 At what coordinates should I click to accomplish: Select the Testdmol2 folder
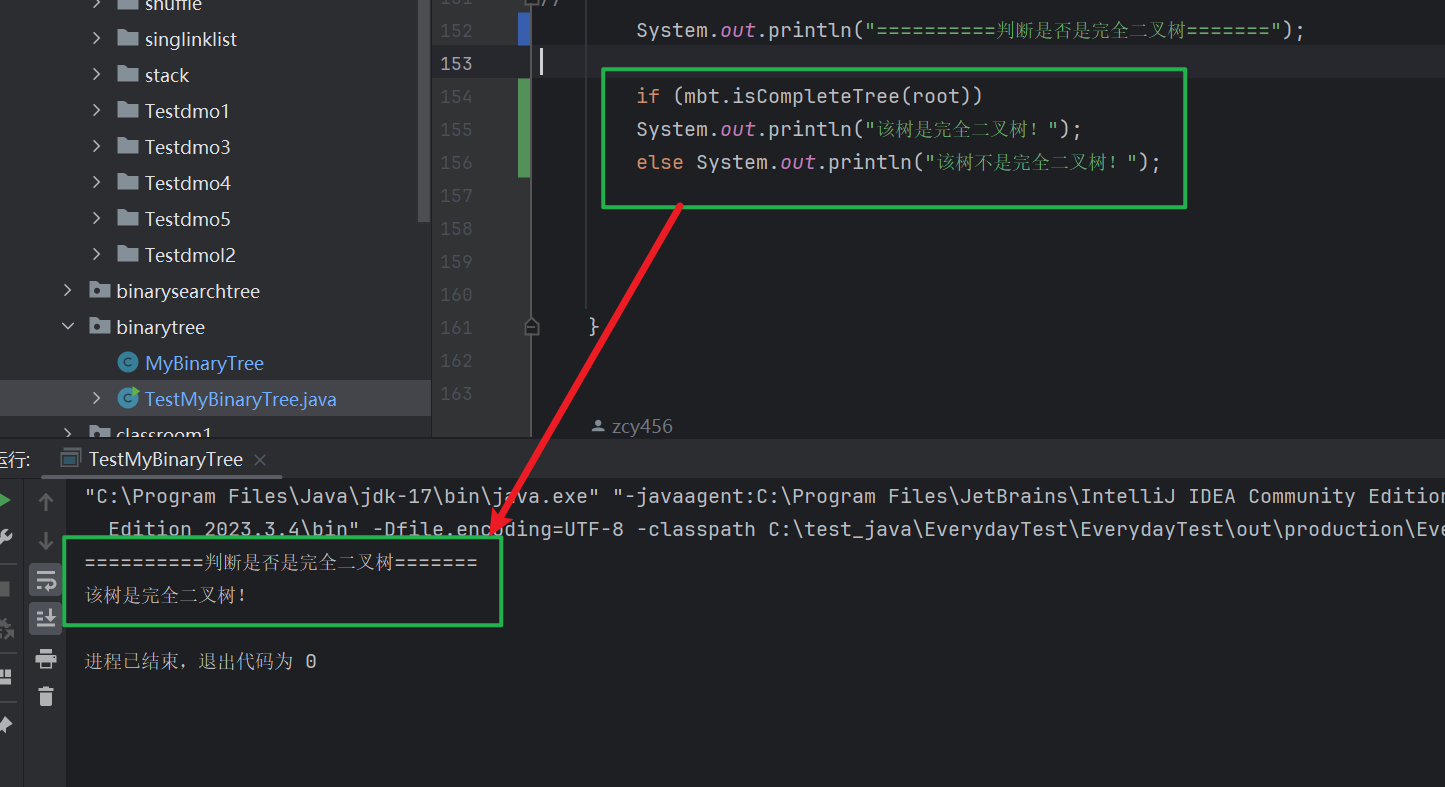pos(190,255)
